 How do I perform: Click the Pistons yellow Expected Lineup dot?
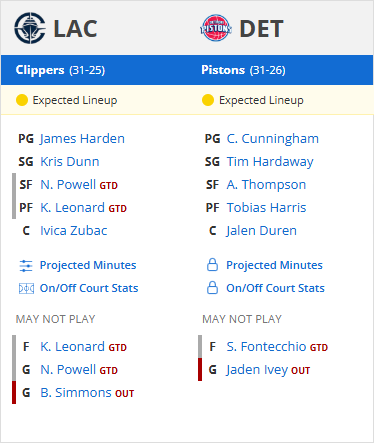[x=208, y=100]
